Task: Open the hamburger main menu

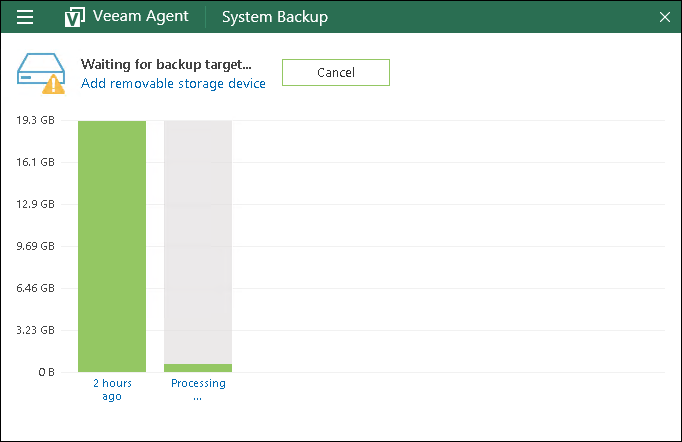Action: point(24,17)
